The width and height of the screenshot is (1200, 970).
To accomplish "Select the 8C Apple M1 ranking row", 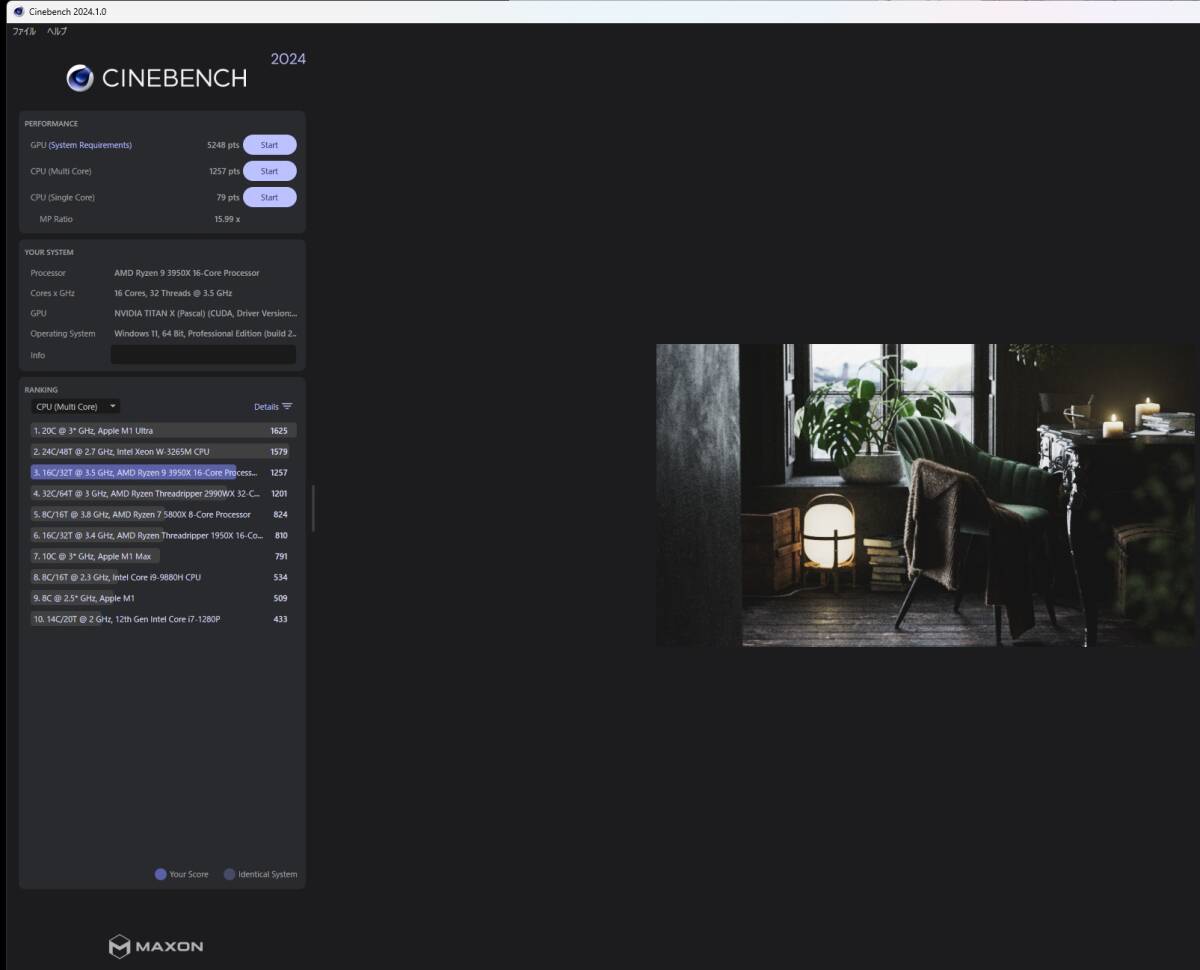I will (163, 599).
